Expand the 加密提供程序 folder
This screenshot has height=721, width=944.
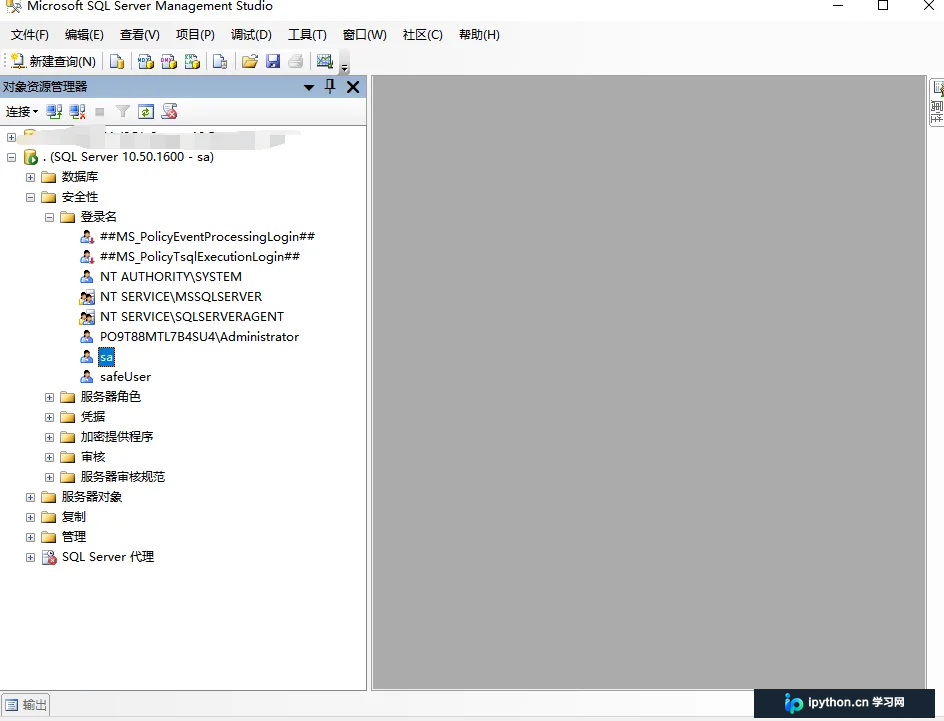point(50,438)
